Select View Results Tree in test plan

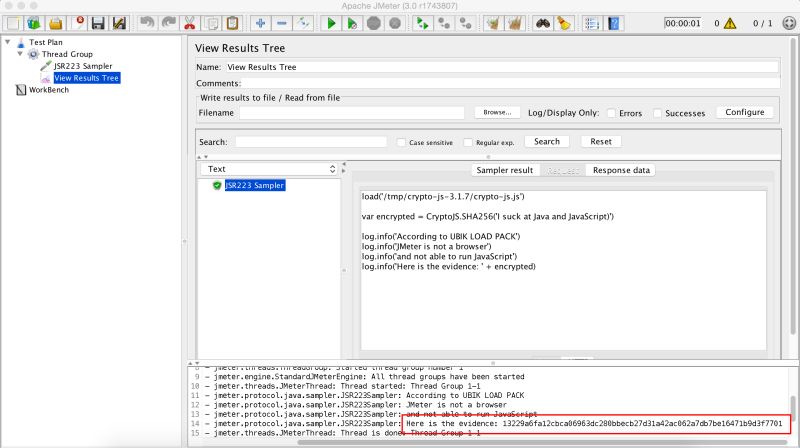click(x=87, y=78)
